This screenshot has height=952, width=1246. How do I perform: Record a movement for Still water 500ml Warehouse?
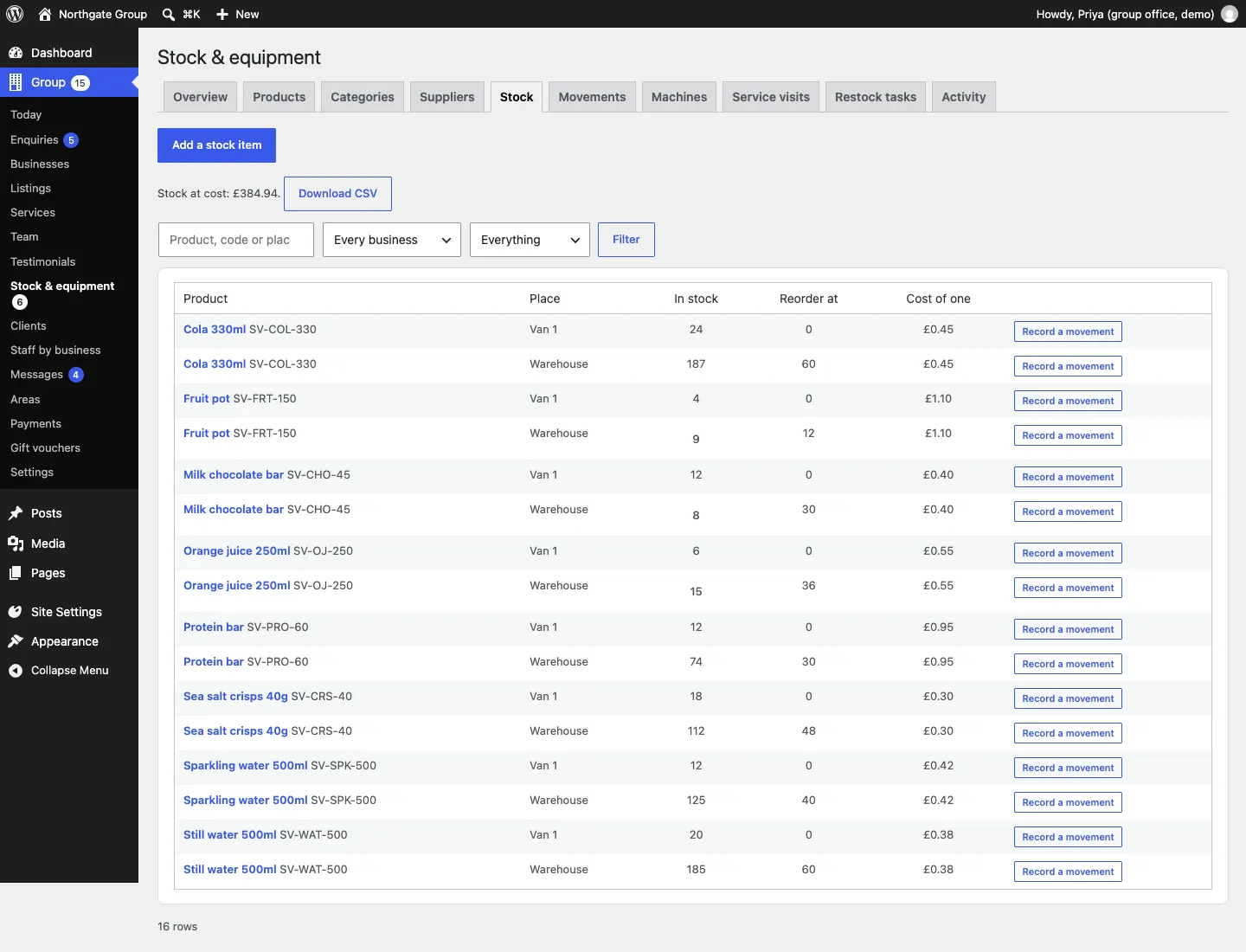[1068, 872]
